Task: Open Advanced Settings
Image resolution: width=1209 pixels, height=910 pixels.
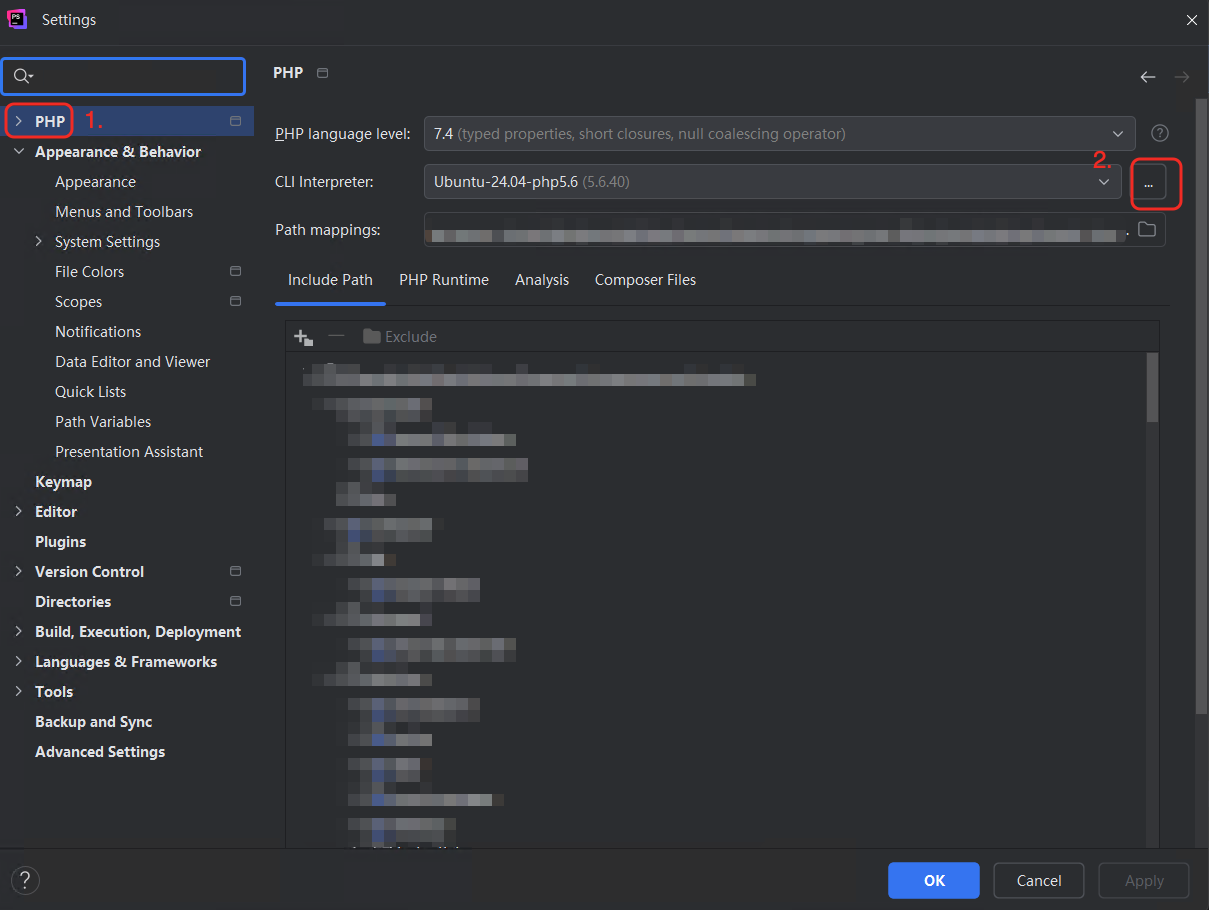Action: click(x=100, y=751)
